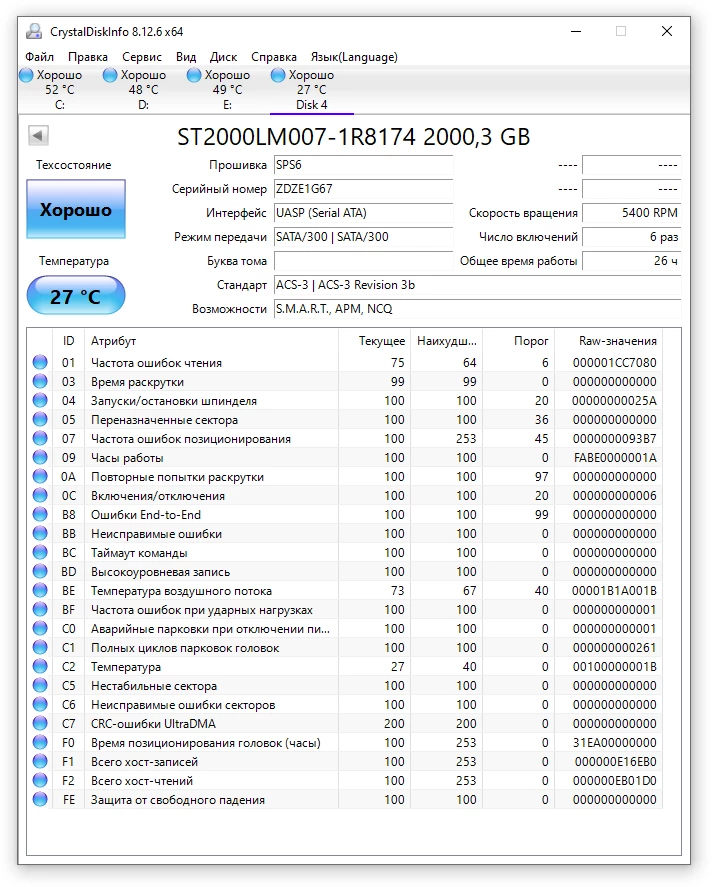The width and height of the screenshot is (712, 887).
Task: Click the power-on count 6 раз
Action: [632, 237]
